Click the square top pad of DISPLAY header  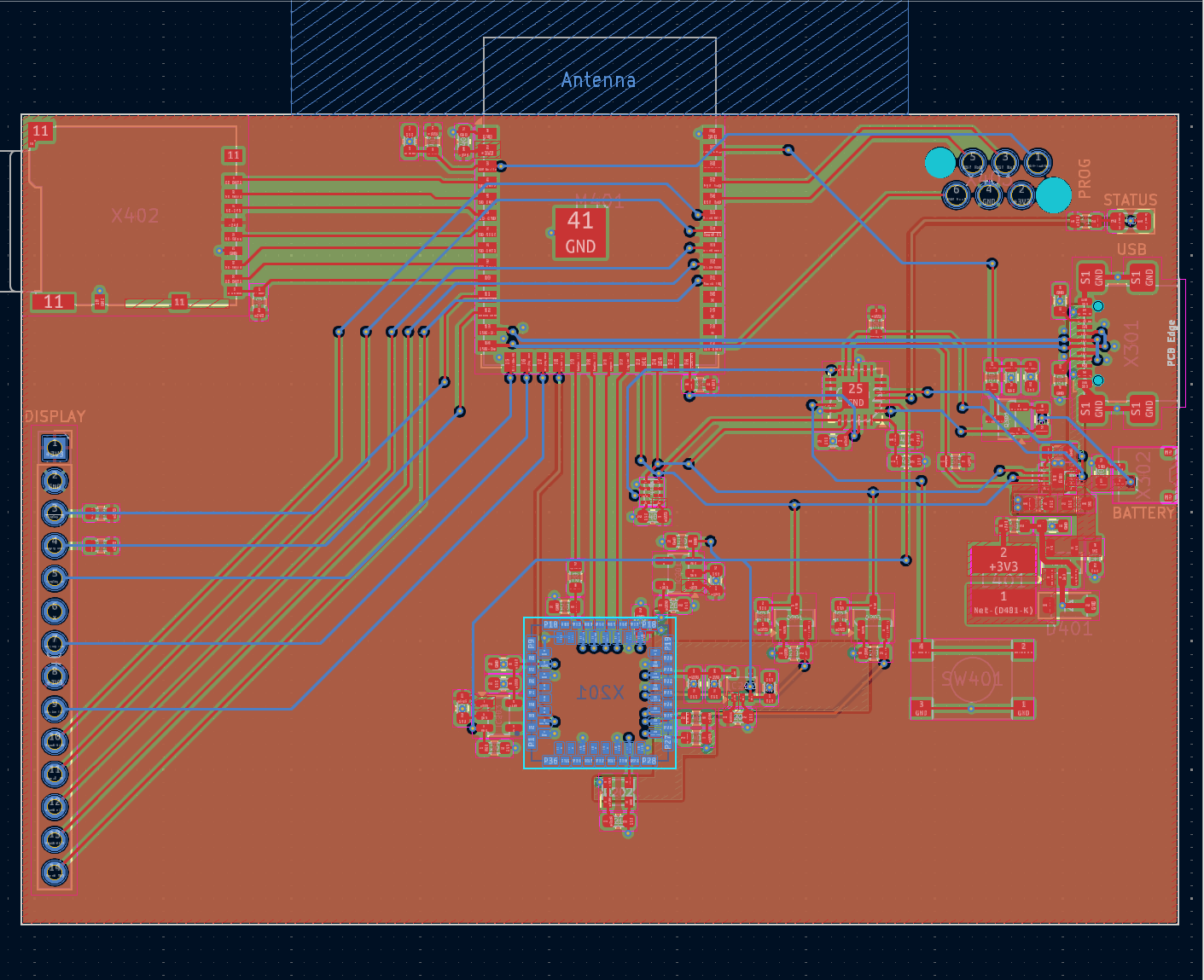point(55,446)
